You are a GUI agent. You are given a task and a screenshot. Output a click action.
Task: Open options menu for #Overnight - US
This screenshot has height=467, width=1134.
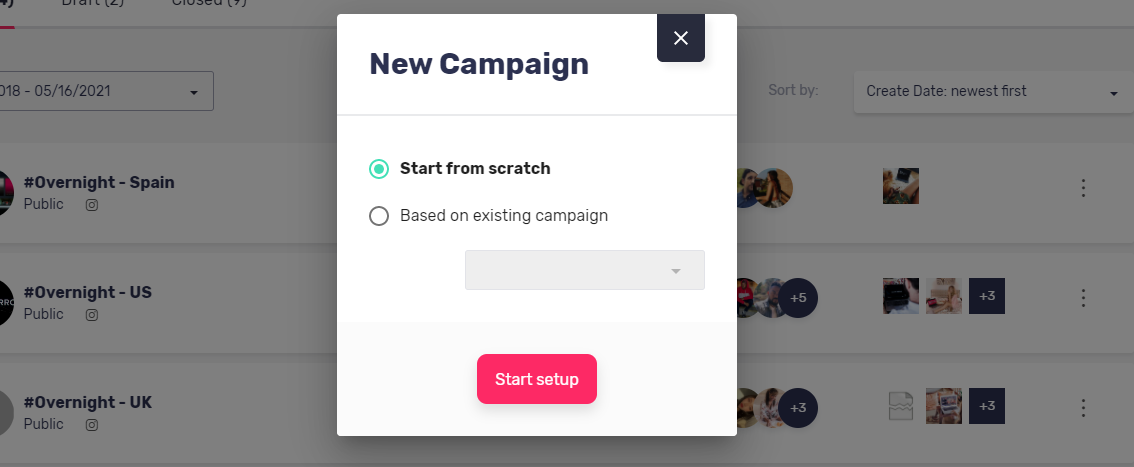coord(1083,297)
